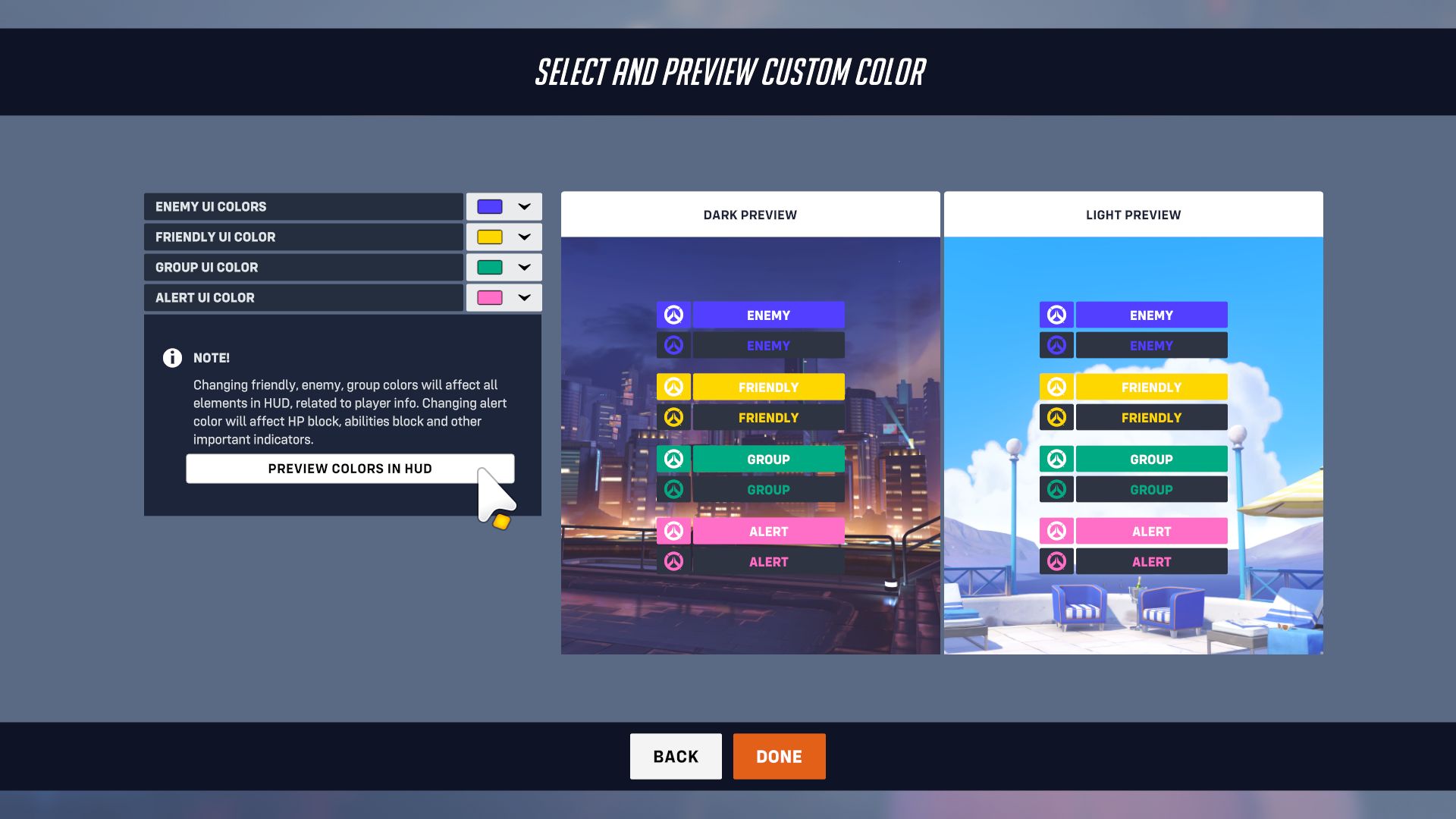Screen dimensions: 1456x819
Task: Click the BACK button to go back
Action: coord(675,756)
